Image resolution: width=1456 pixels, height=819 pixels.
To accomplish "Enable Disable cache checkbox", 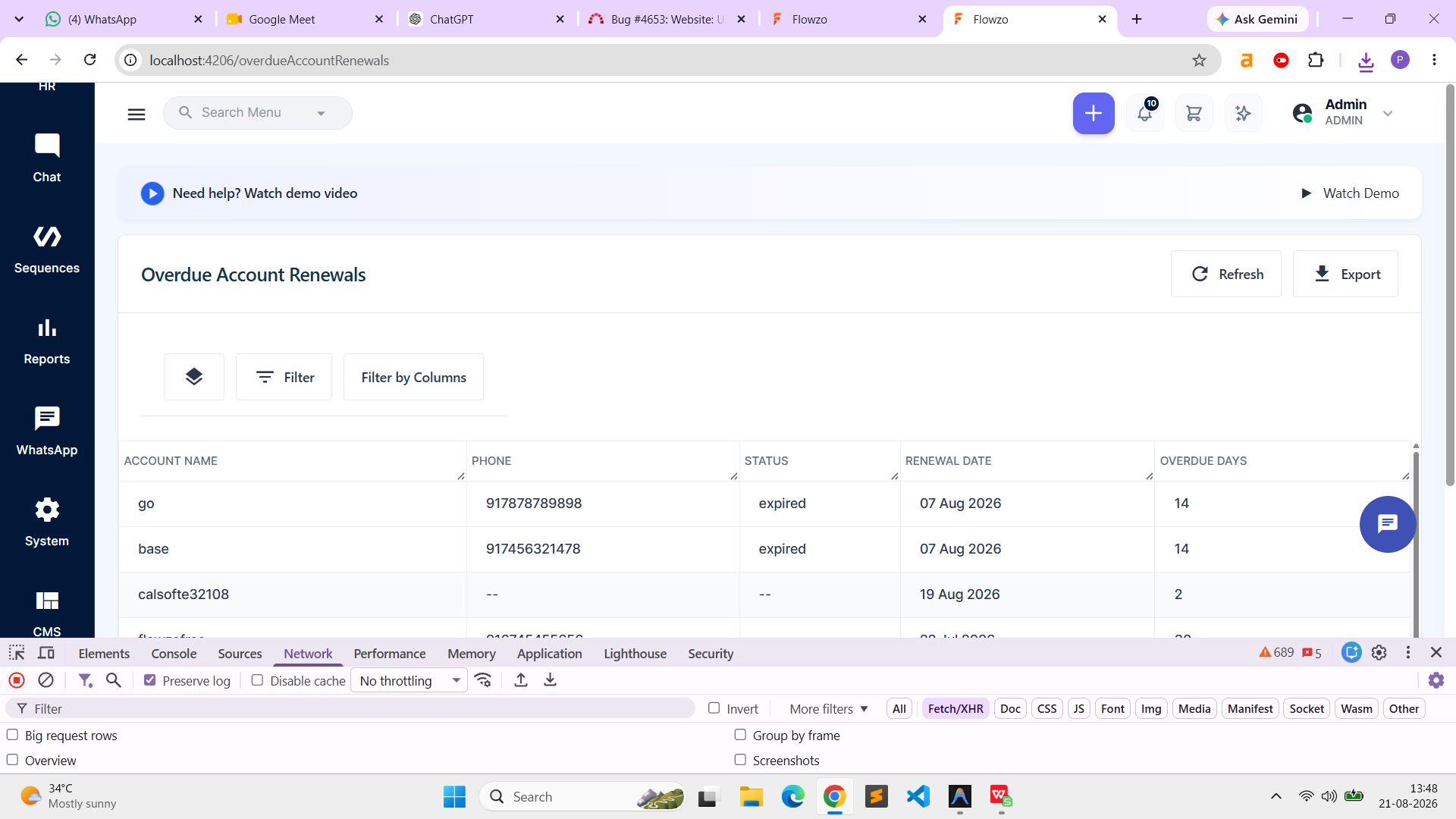I will 257,680.
